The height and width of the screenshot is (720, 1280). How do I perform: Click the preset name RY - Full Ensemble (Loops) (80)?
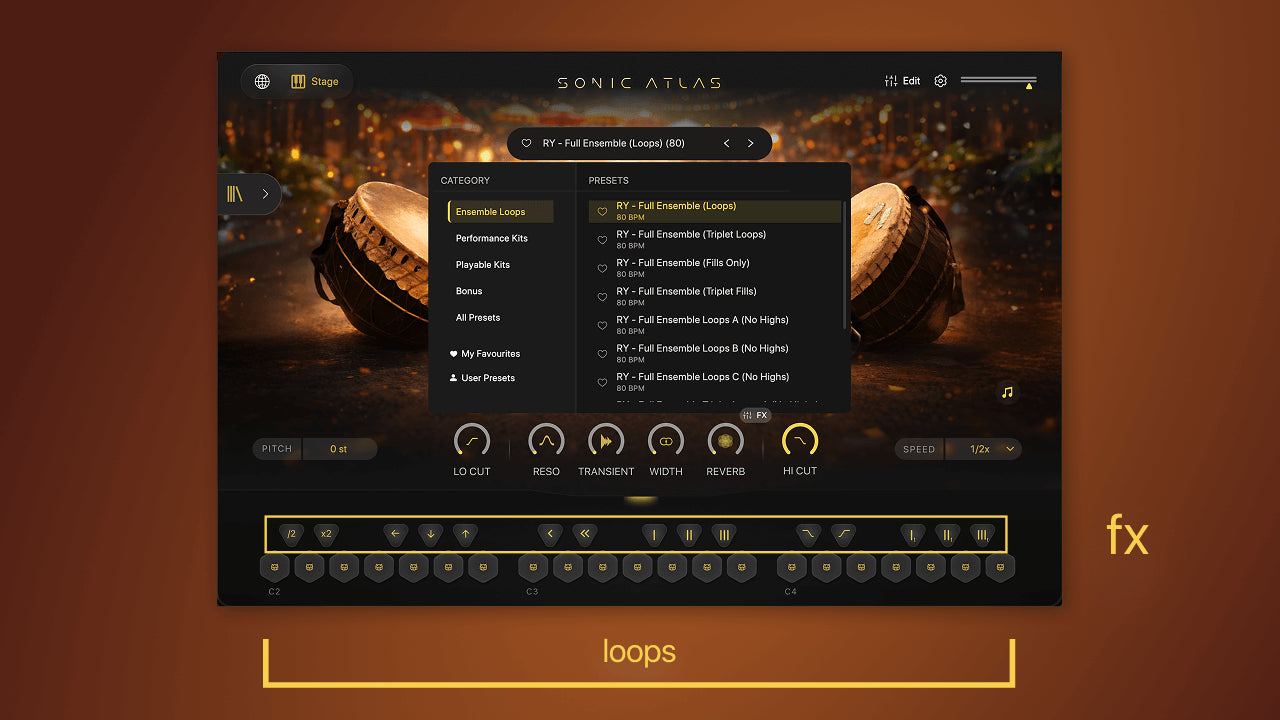[x=614, y=143]
